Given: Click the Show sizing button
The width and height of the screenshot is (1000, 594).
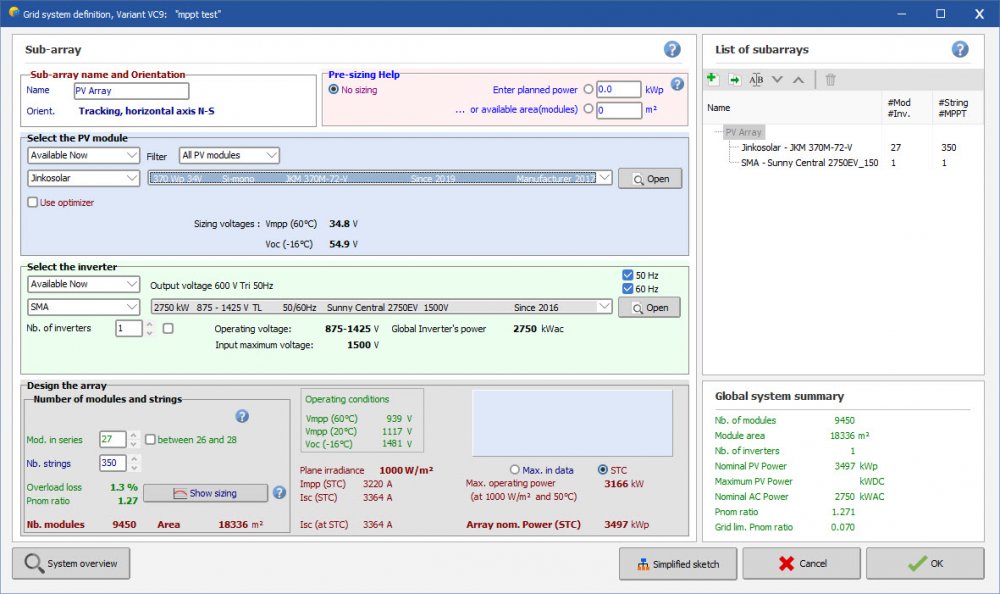Looking at the screenshot, I should tap(205, 493).
